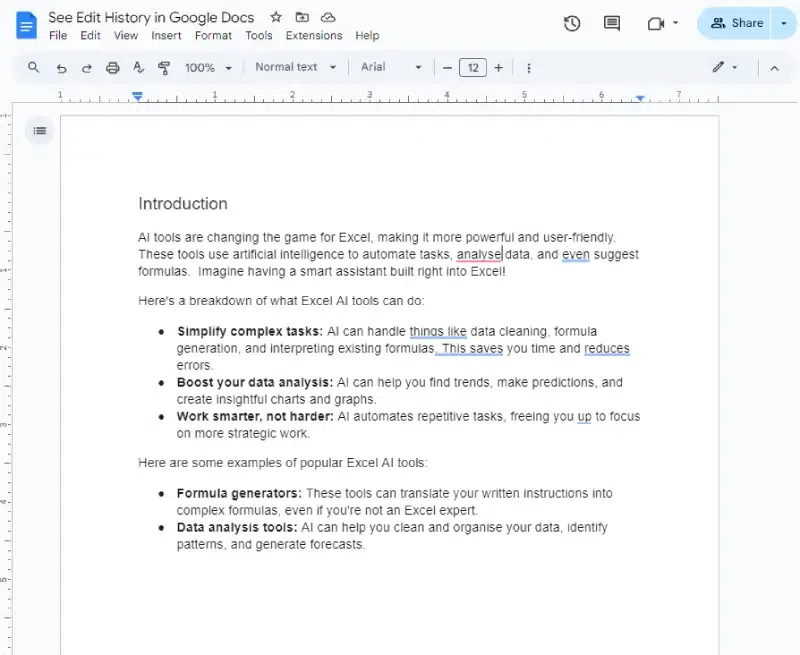Viewport: 800px width, 655px height.
Task: Expand the paragraph style dropdown showing Normal text
Action: coord(294,67)
